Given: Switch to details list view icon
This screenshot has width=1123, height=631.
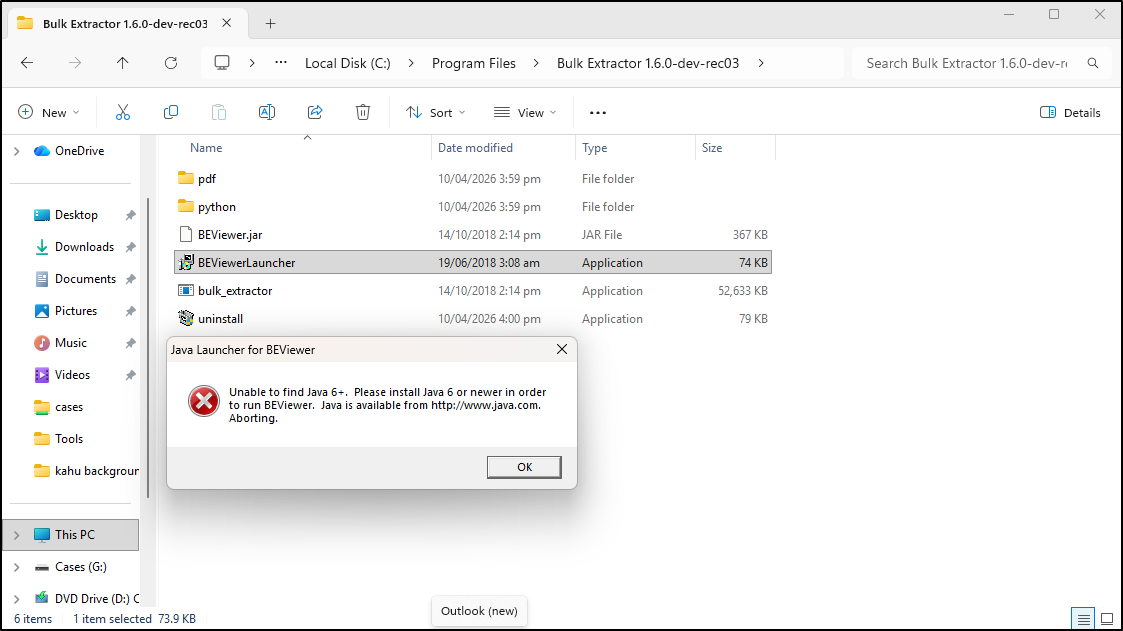Looking at the screenshot, I should (x=1084, y=619).
